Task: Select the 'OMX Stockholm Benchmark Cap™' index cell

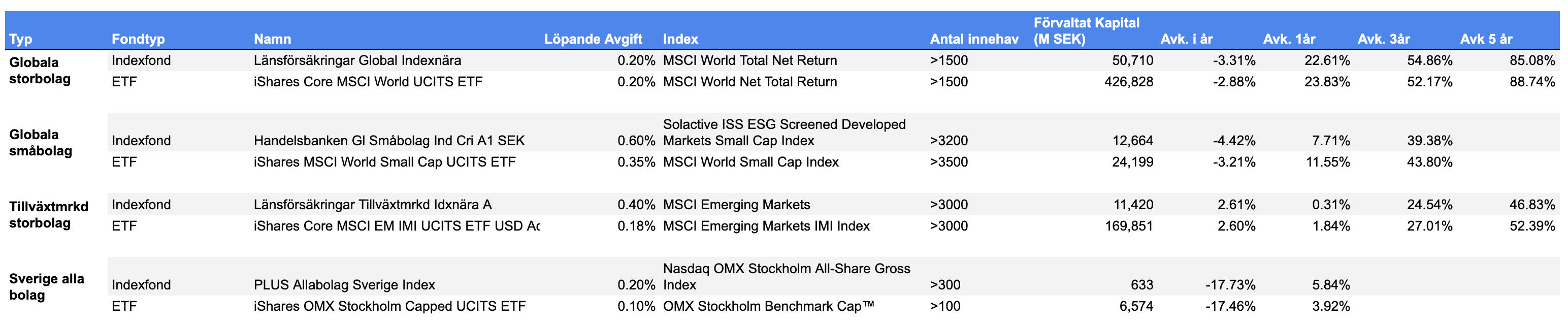Action: [768, 306]
